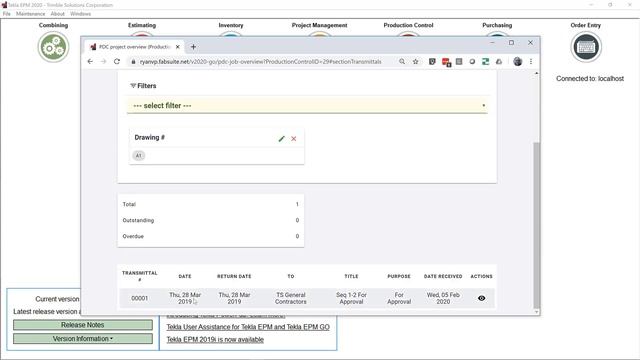This screenshot has height=360, width=640.
Task: Click the padlock site info icon
Action: pyautogui.click(x=133, y=62)
